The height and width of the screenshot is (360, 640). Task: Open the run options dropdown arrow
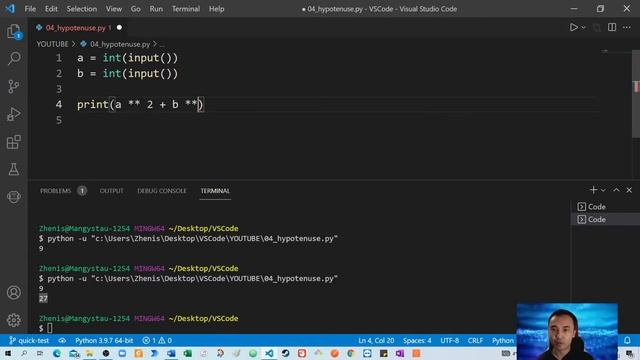tap(584, 27)
